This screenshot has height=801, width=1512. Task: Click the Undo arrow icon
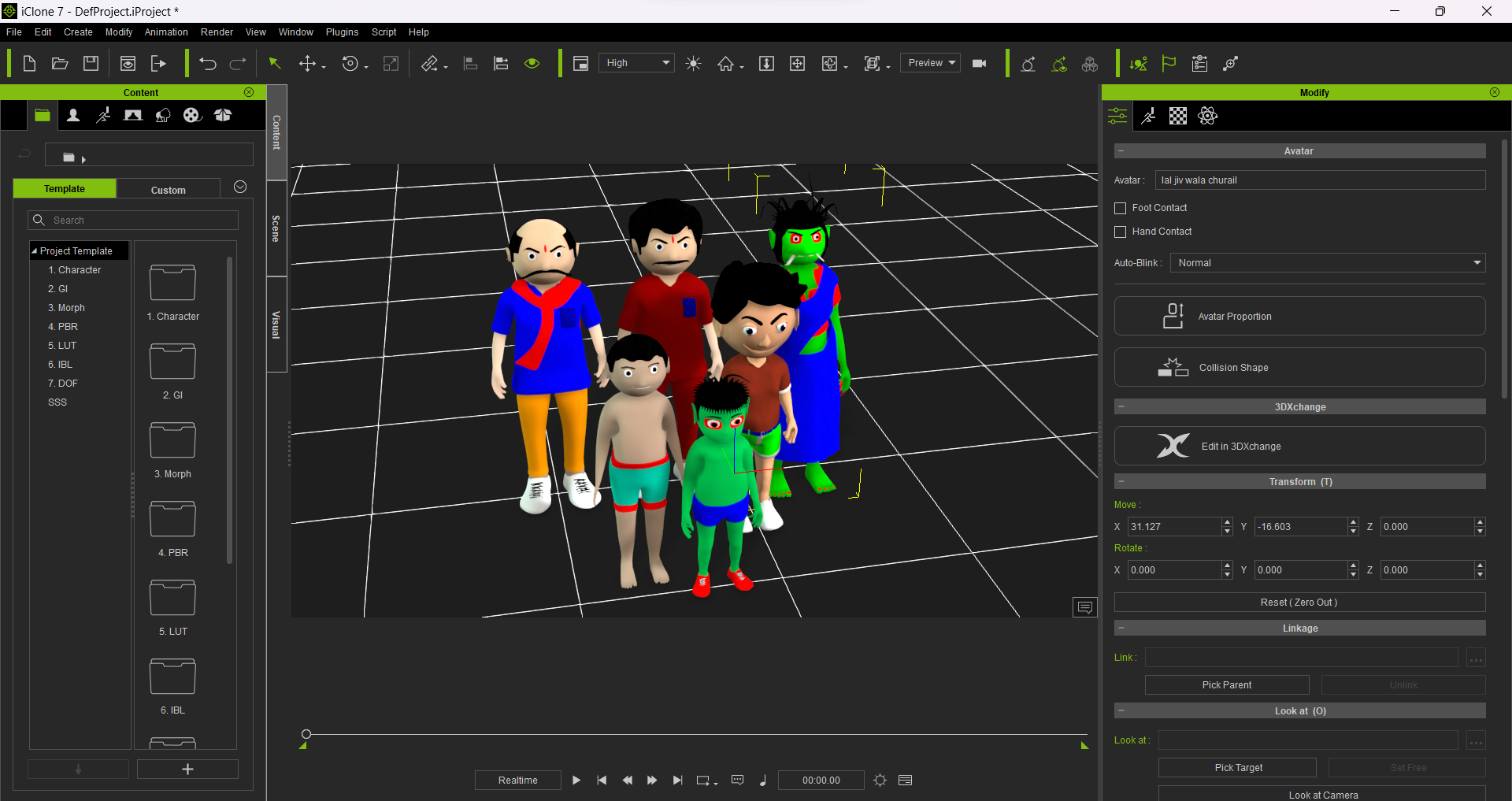207,64
